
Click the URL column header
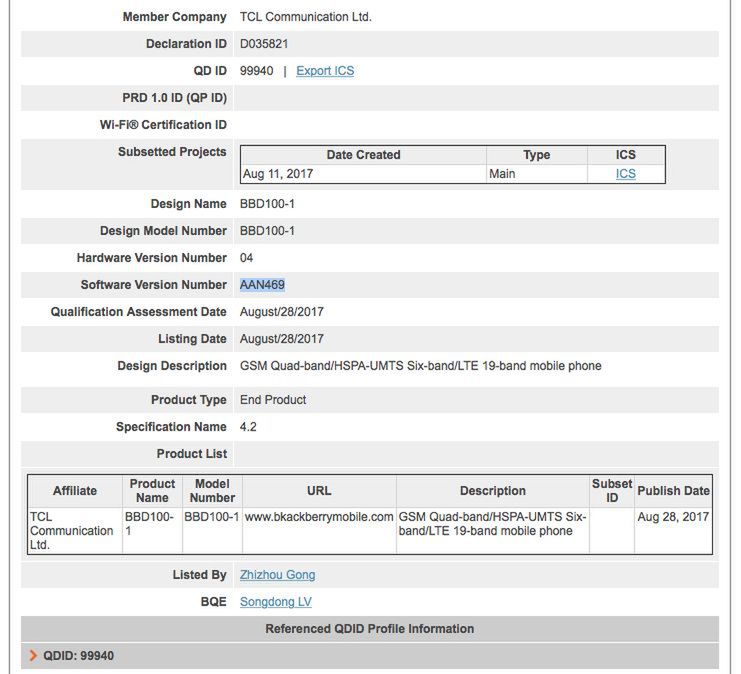(x=319, y=491)
